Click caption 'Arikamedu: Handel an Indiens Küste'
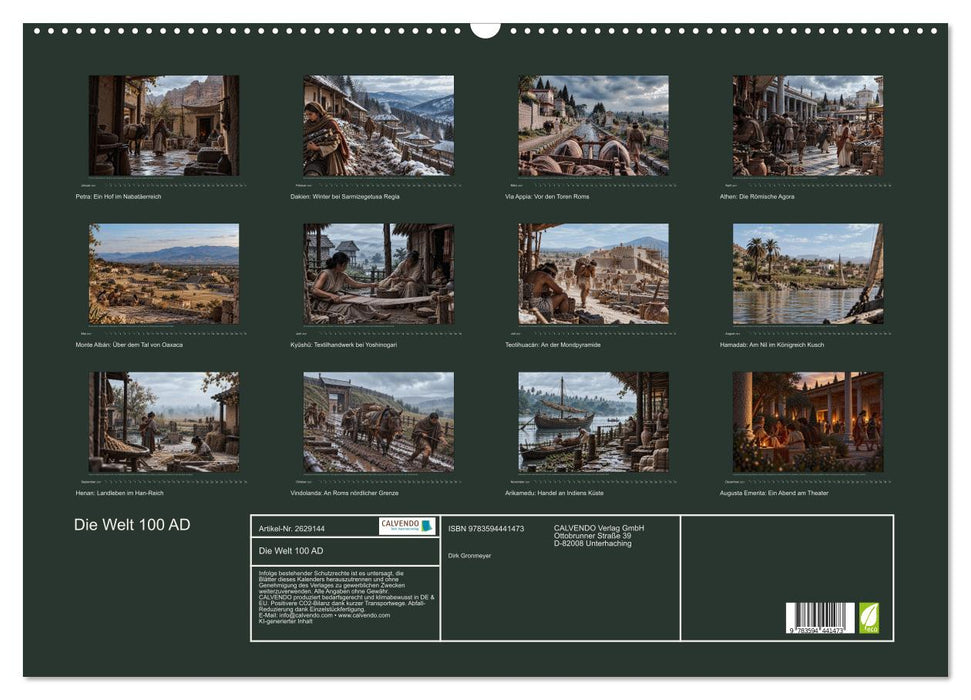Image resolution: width=971 pixels, height=700 pixels. [x=554, y=493]
